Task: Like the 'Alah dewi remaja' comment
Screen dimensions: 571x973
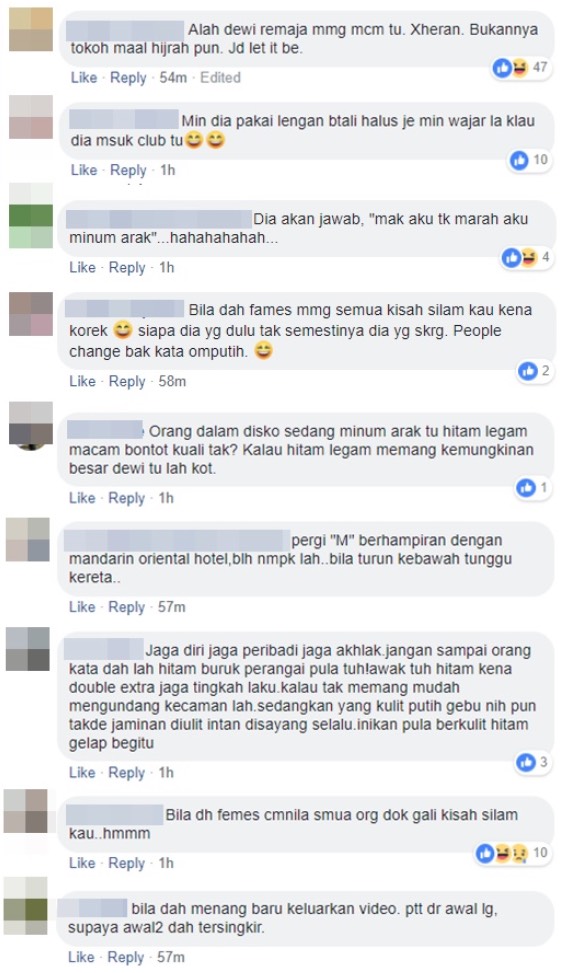Action: coord(84,78)
